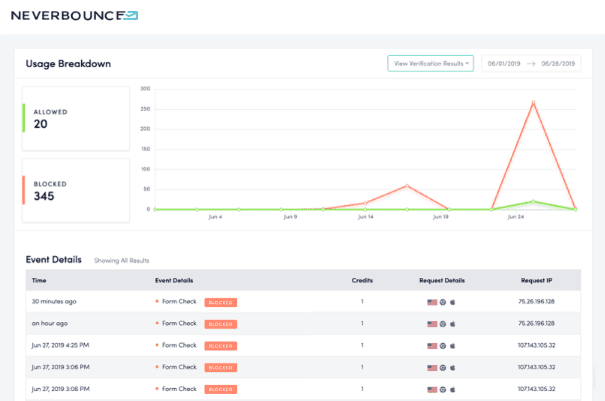605x401 pixels.
Task: Click Apple OS icon in third event row
Action: [x=452, y=346]
